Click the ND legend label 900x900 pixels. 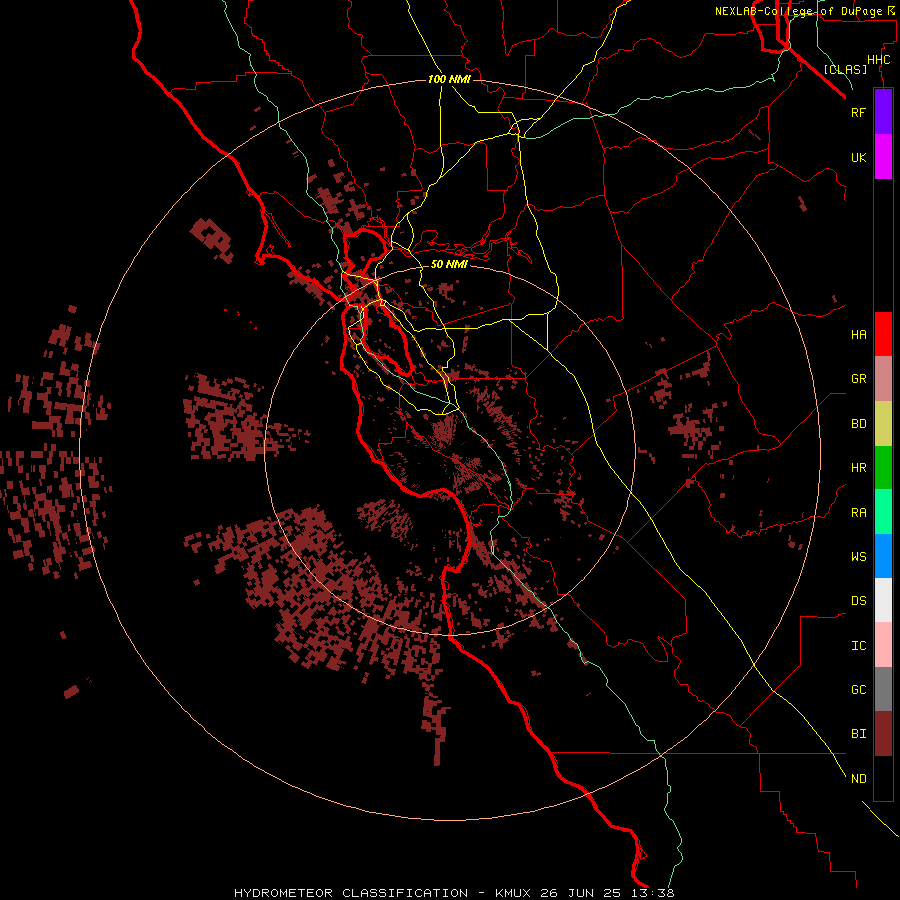(x=858, y=778)
